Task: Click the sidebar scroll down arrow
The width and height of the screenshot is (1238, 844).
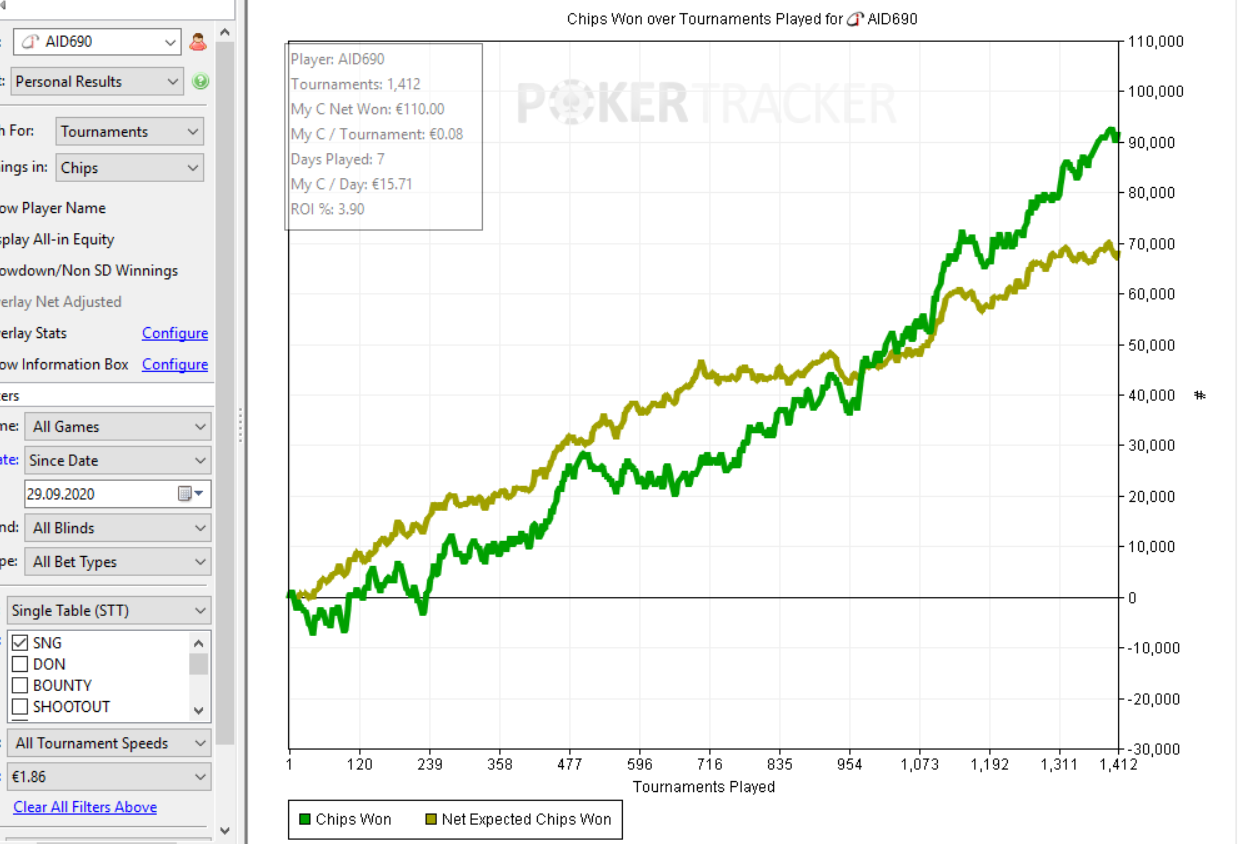Action: coord(224,830)
